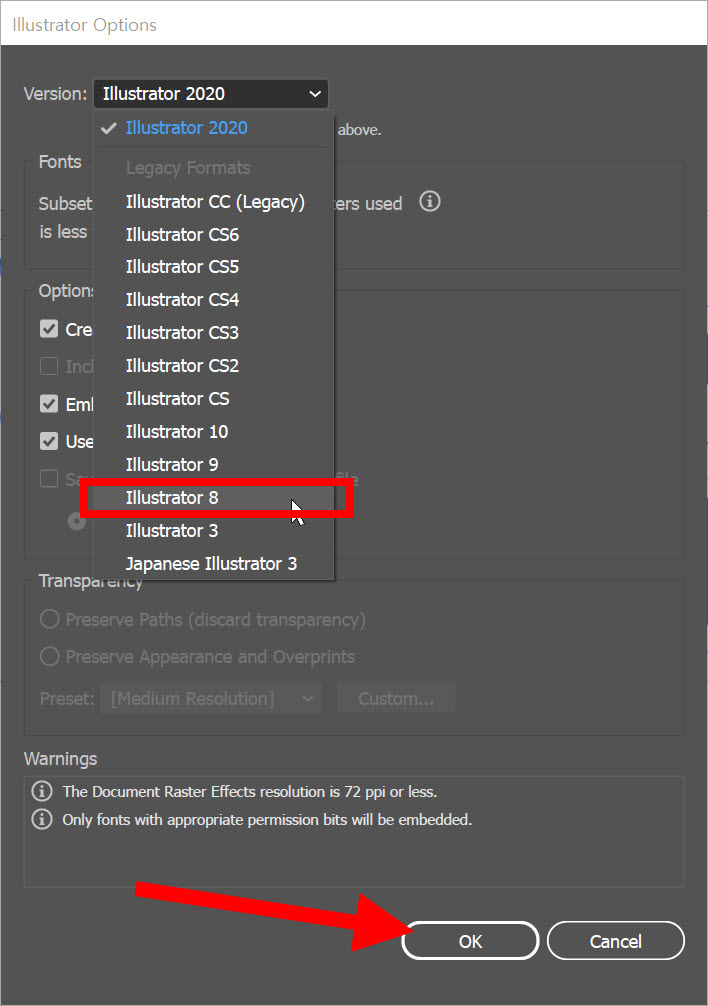Choose Illustrator CS5 from the list

214,267
